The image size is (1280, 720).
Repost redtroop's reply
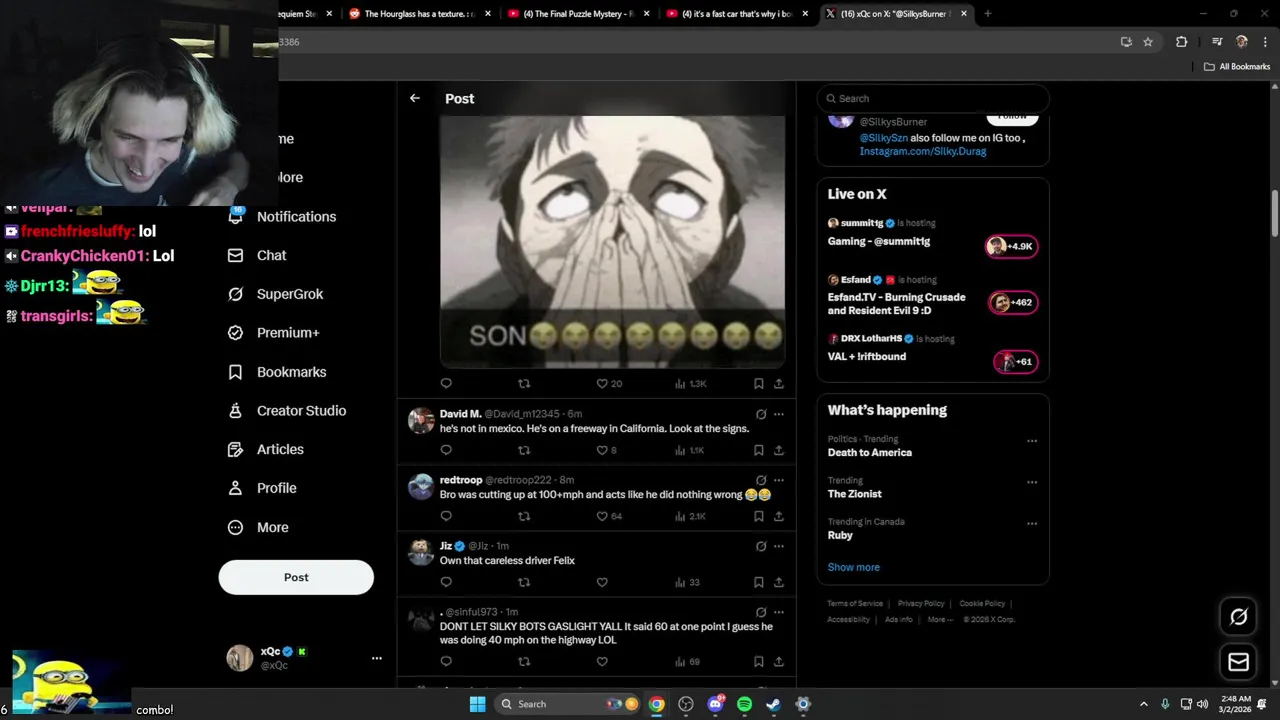524,516
